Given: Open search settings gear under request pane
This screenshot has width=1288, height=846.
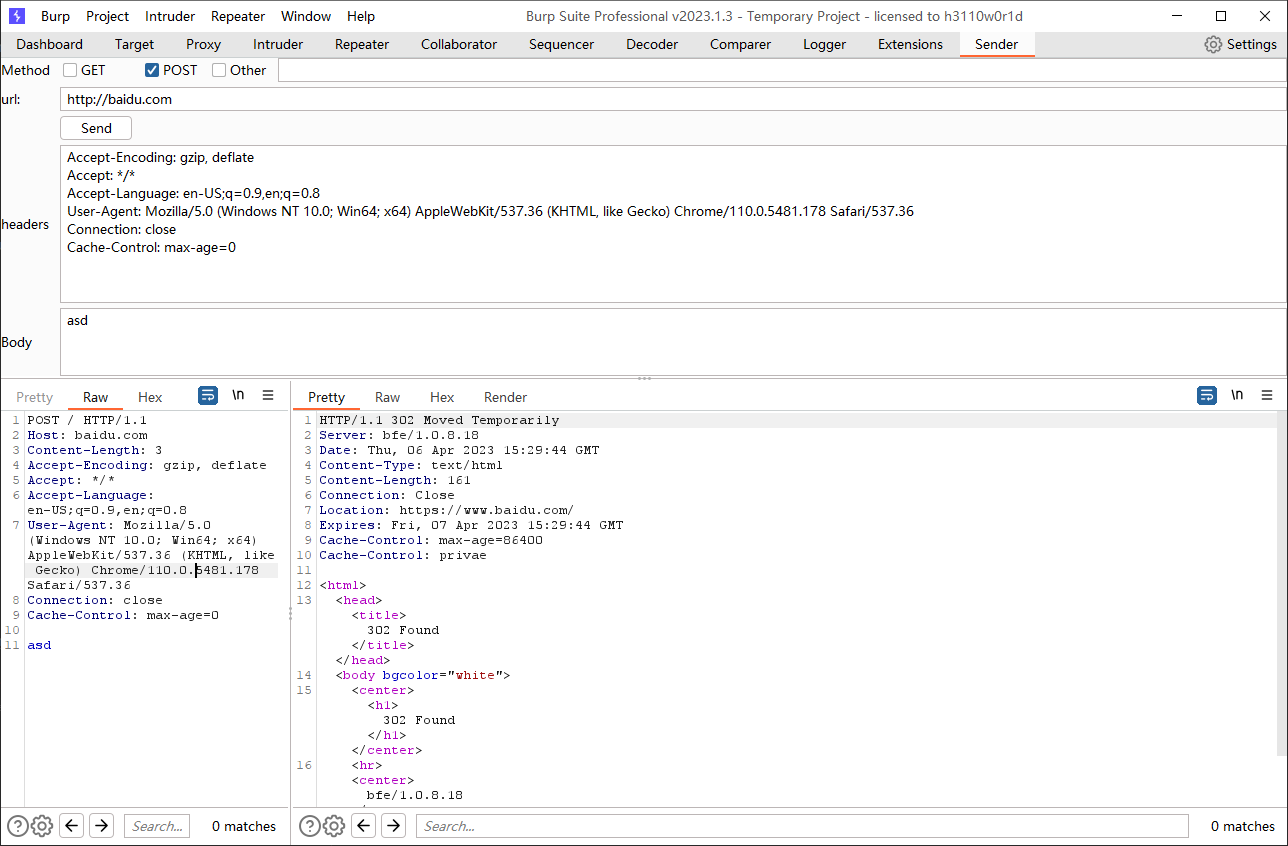Looking at the screenshot, I should tap(42, 826).
